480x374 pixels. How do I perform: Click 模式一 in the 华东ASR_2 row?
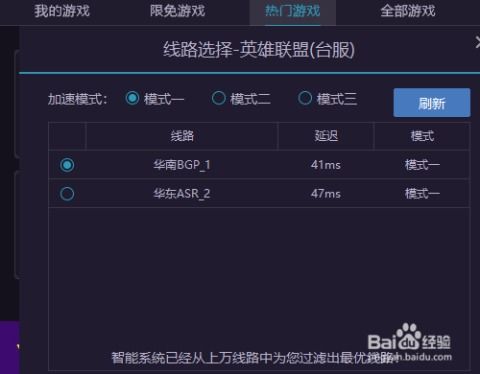point(422,194)
